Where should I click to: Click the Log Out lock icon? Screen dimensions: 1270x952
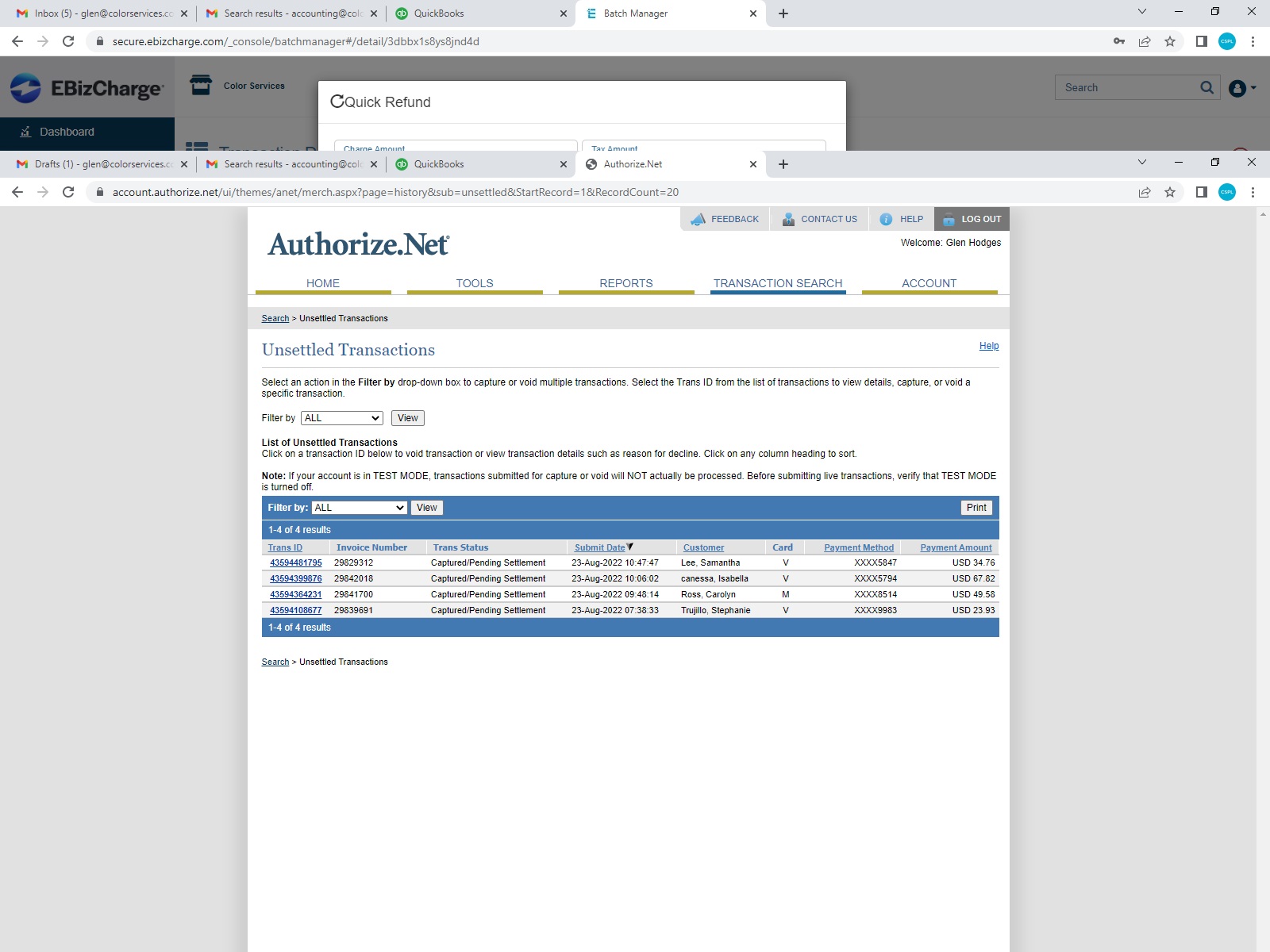[949, 219]
